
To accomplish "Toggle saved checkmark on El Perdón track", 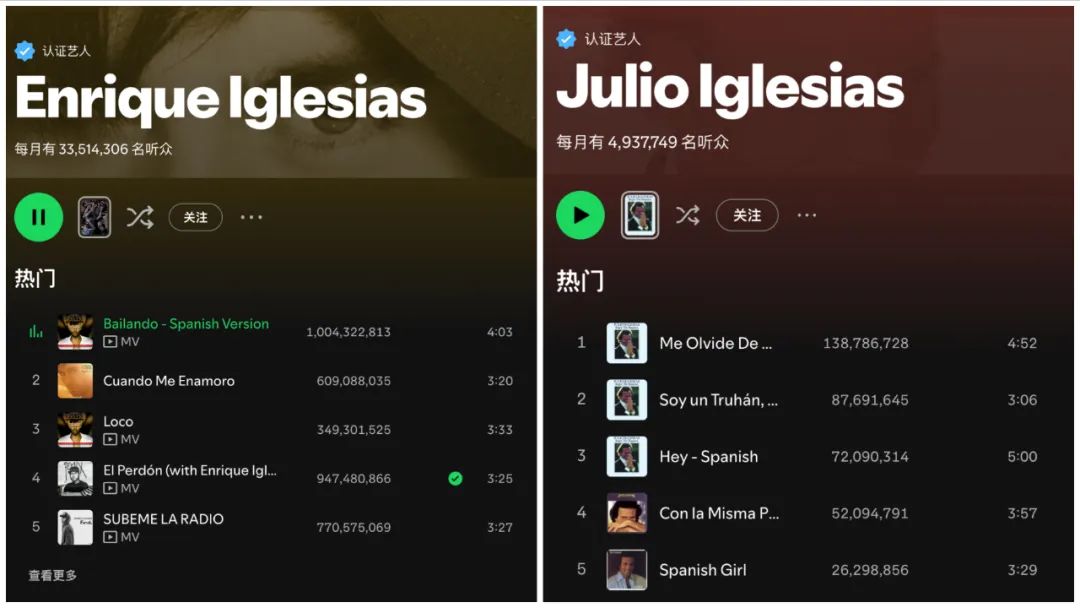I will coord(455,478).
